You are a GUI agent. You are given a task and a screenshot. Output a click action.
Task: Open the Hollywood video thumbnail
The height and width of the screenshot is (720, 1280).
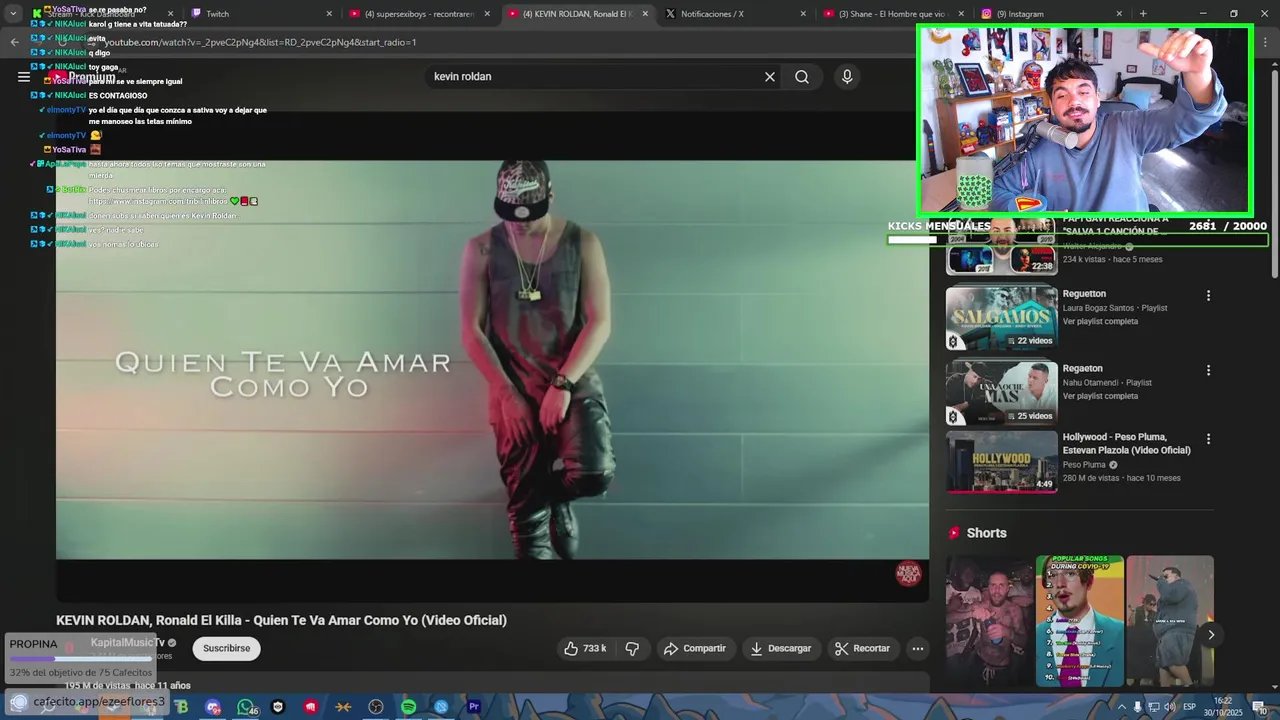(1001, 461)
